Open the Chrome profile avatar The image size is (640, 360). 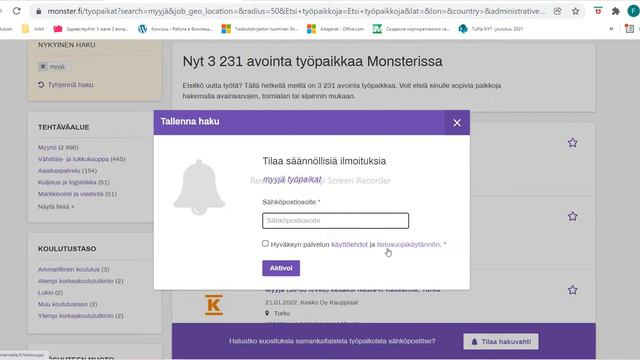coord(633,11)
